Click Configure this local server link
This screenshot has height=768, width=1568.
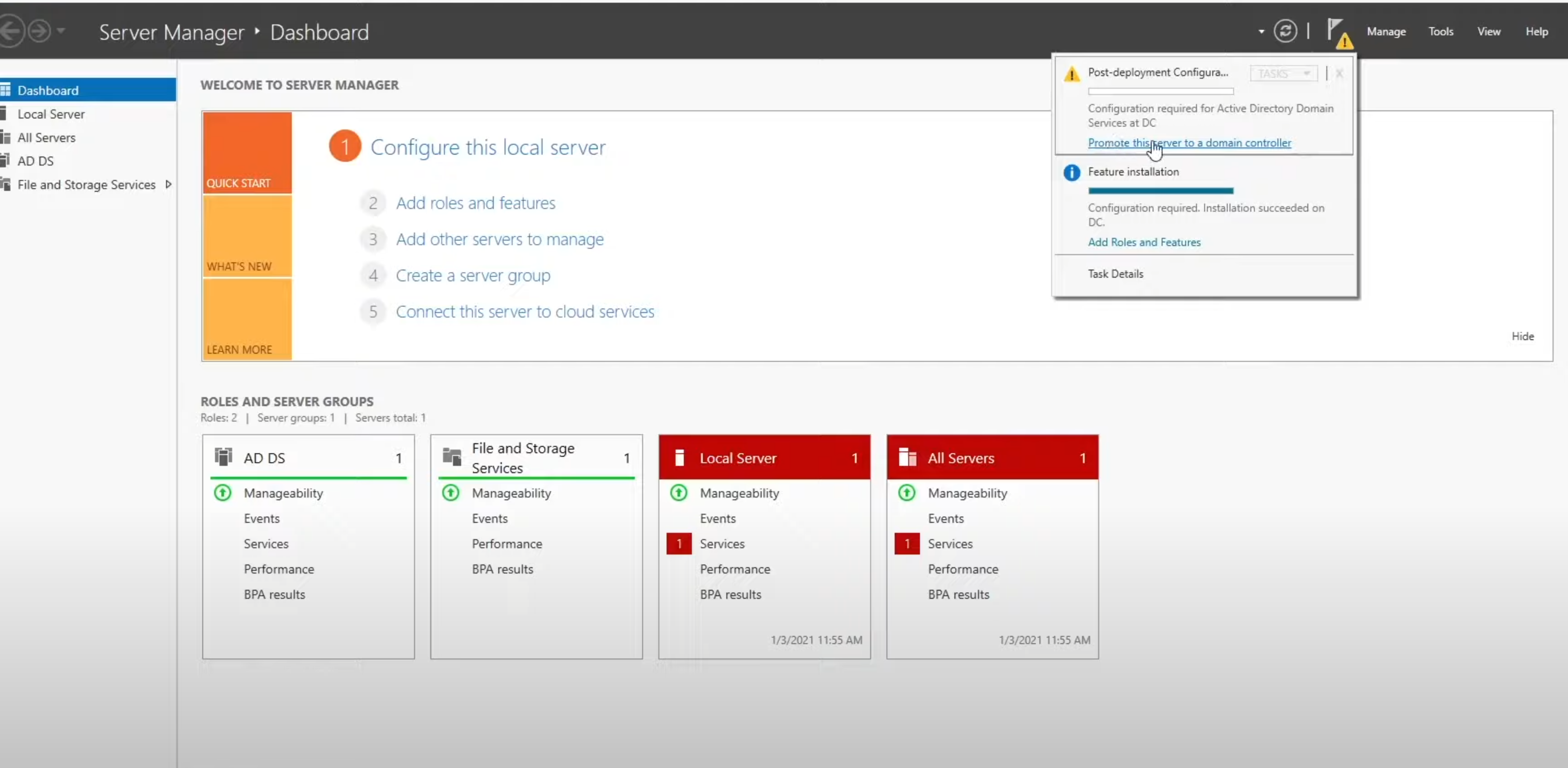tap(488, 147)
